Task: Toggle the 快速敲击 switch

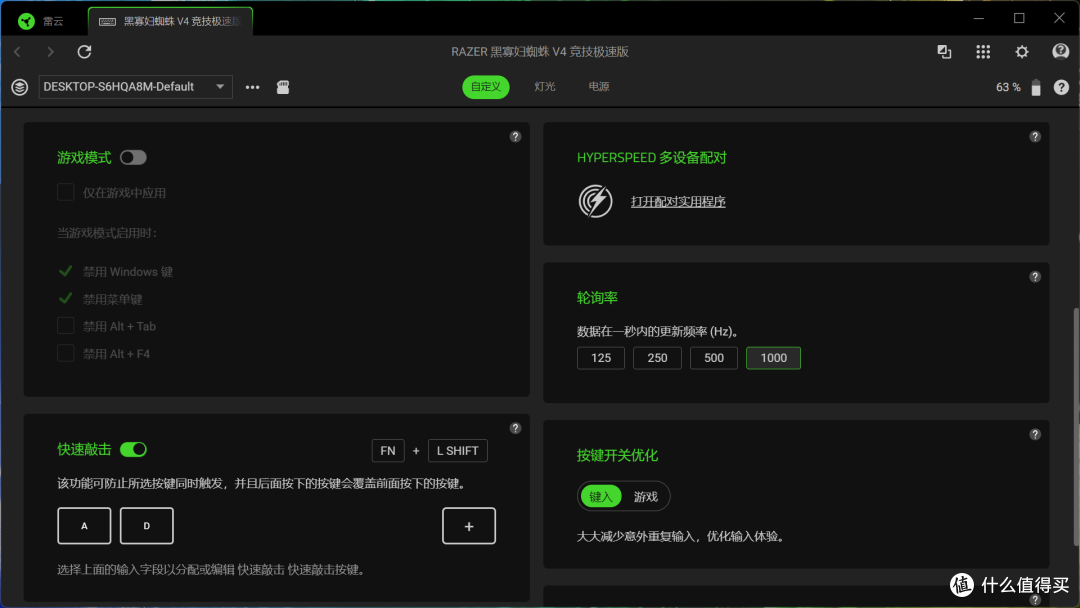Action: point(133,450)
